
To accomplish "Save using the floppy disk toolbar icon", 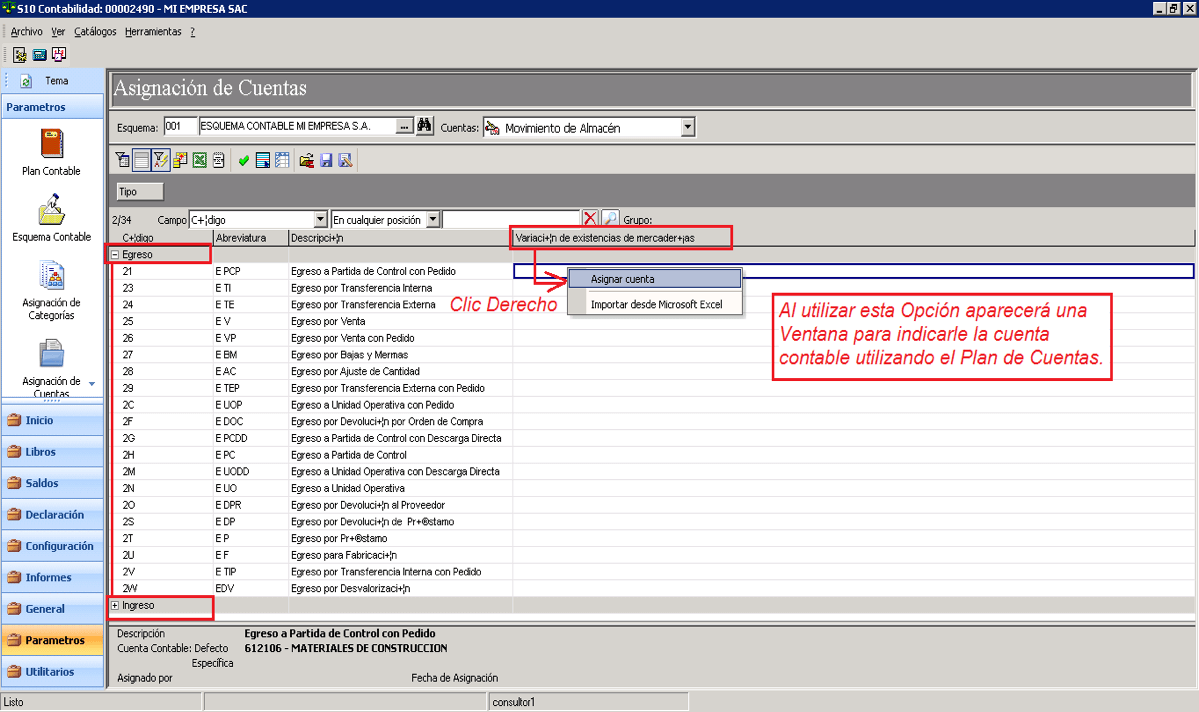I will coord(326,160).
